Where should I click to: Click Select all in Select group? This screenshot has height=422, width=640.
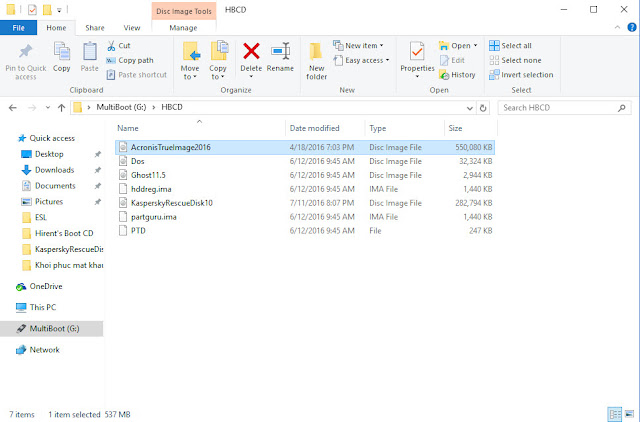point(510,46)
